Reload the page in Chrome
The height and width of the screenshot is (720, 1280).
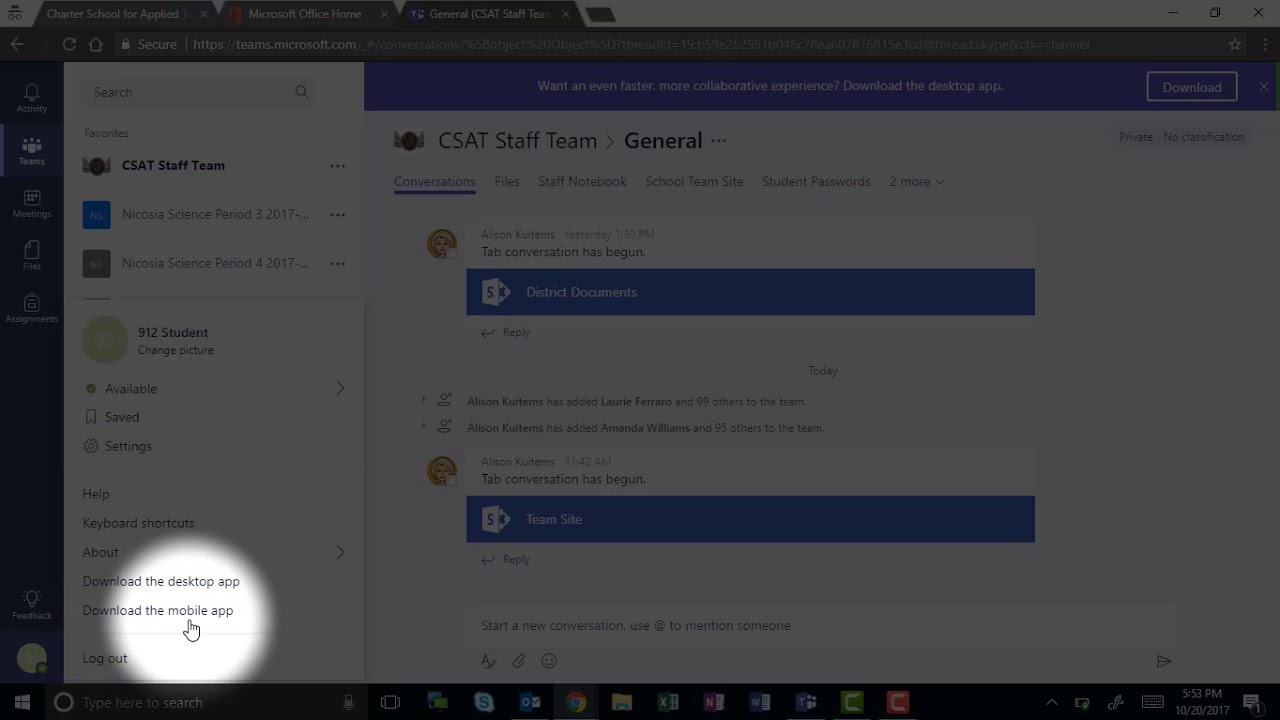(69, 44)
